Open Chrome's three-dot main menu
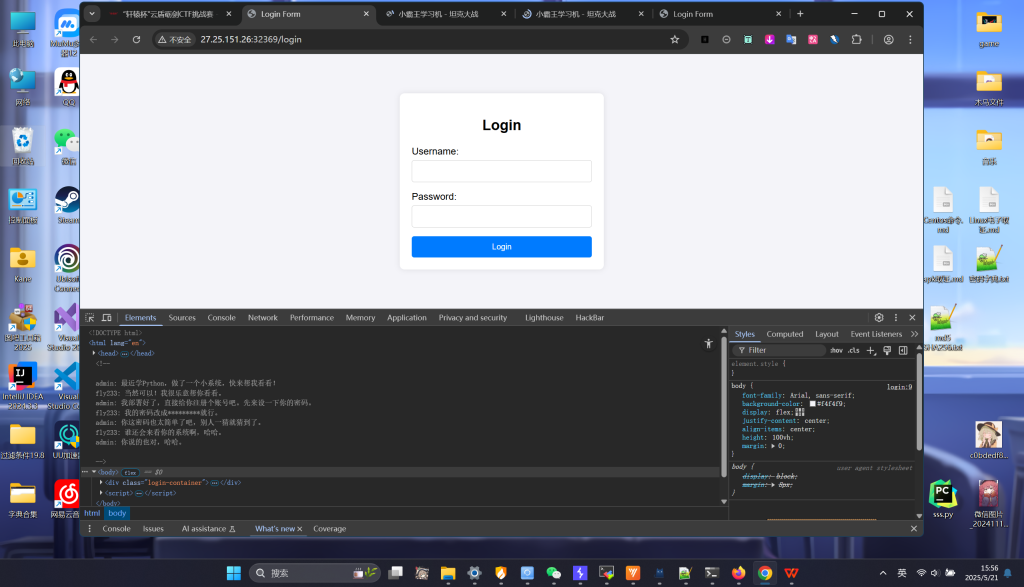 (910, 40)
